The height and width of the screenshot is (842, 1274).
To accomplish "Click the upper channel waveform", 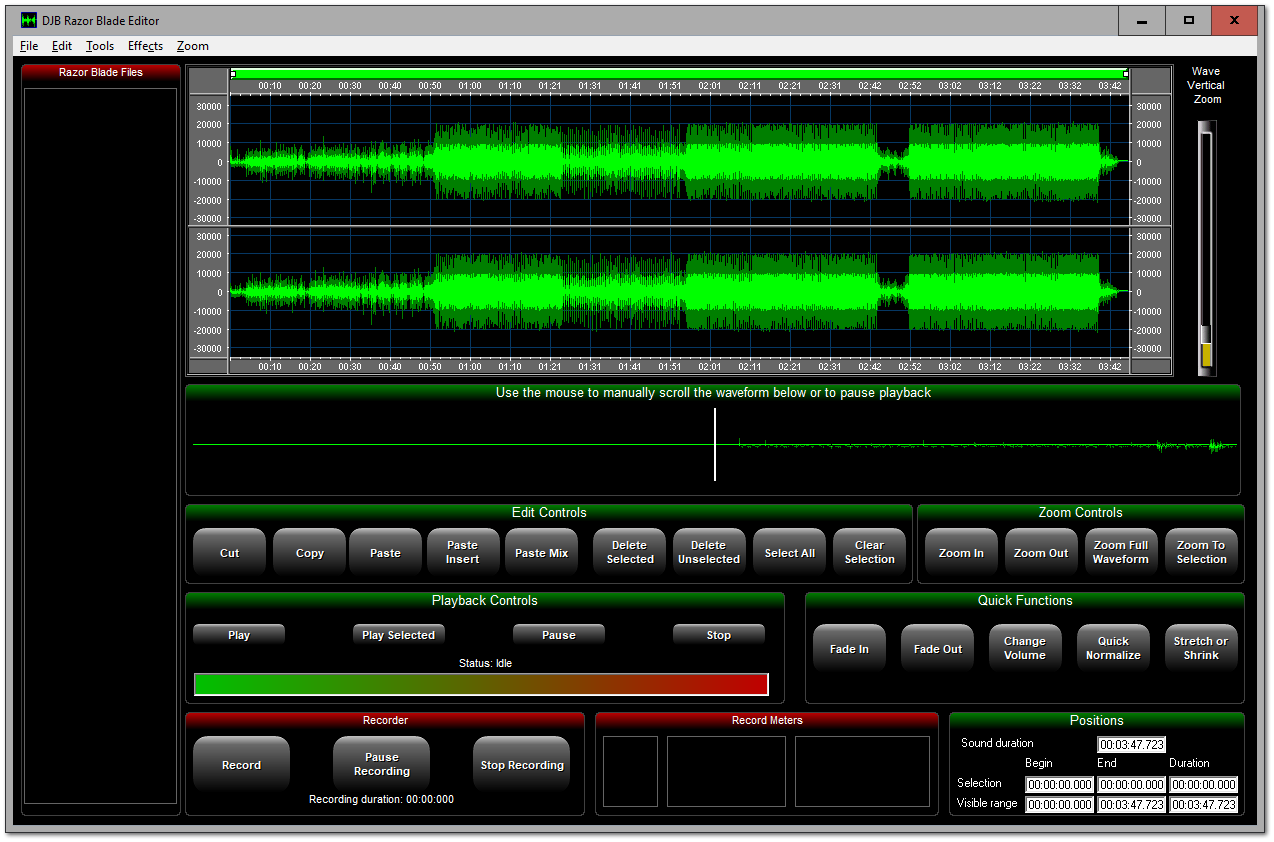I will (679, 161).
